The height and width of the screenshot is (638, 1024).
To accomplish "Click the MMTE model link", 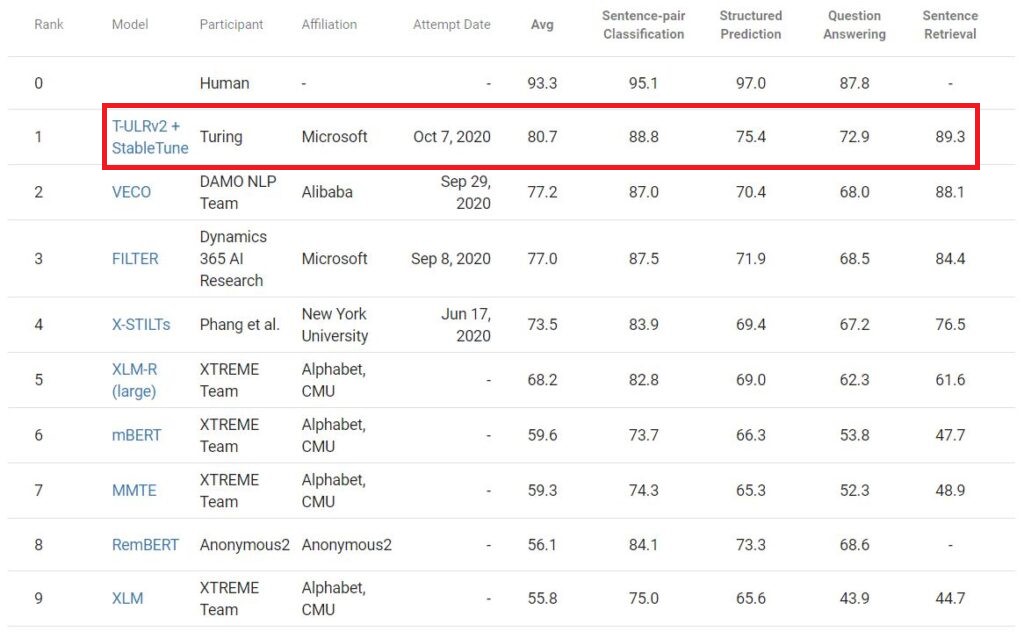I will click(134, 490).
